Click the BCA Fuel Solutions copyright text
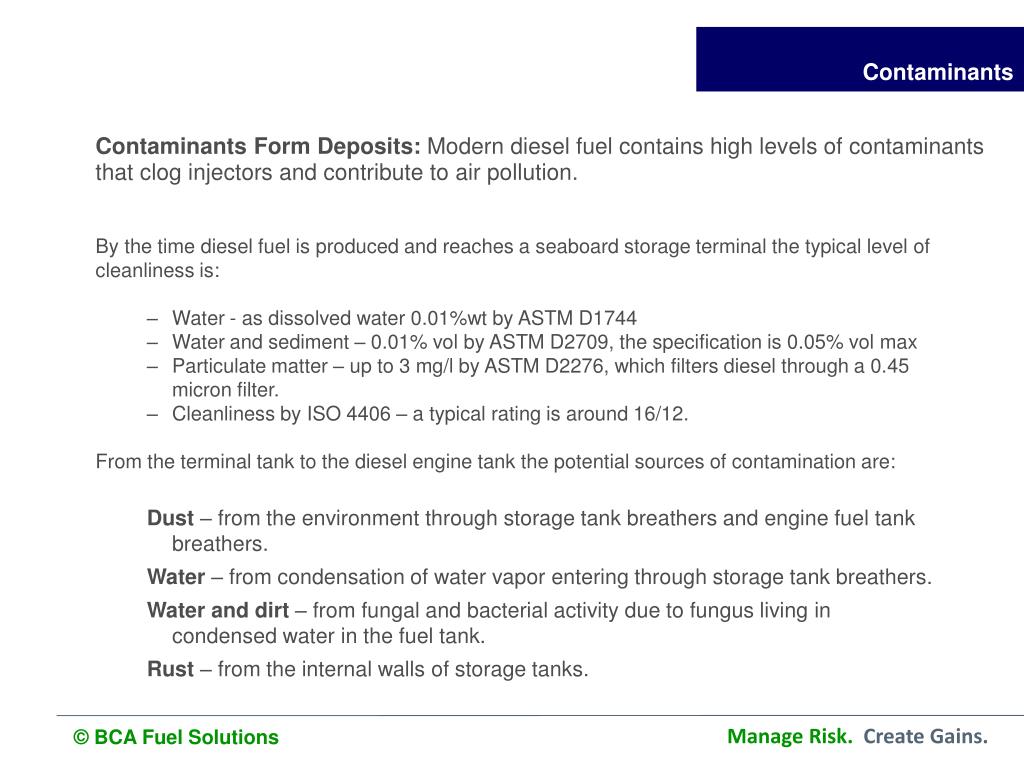The height and width of the screenshot is (768, 1024). point(176,737)
